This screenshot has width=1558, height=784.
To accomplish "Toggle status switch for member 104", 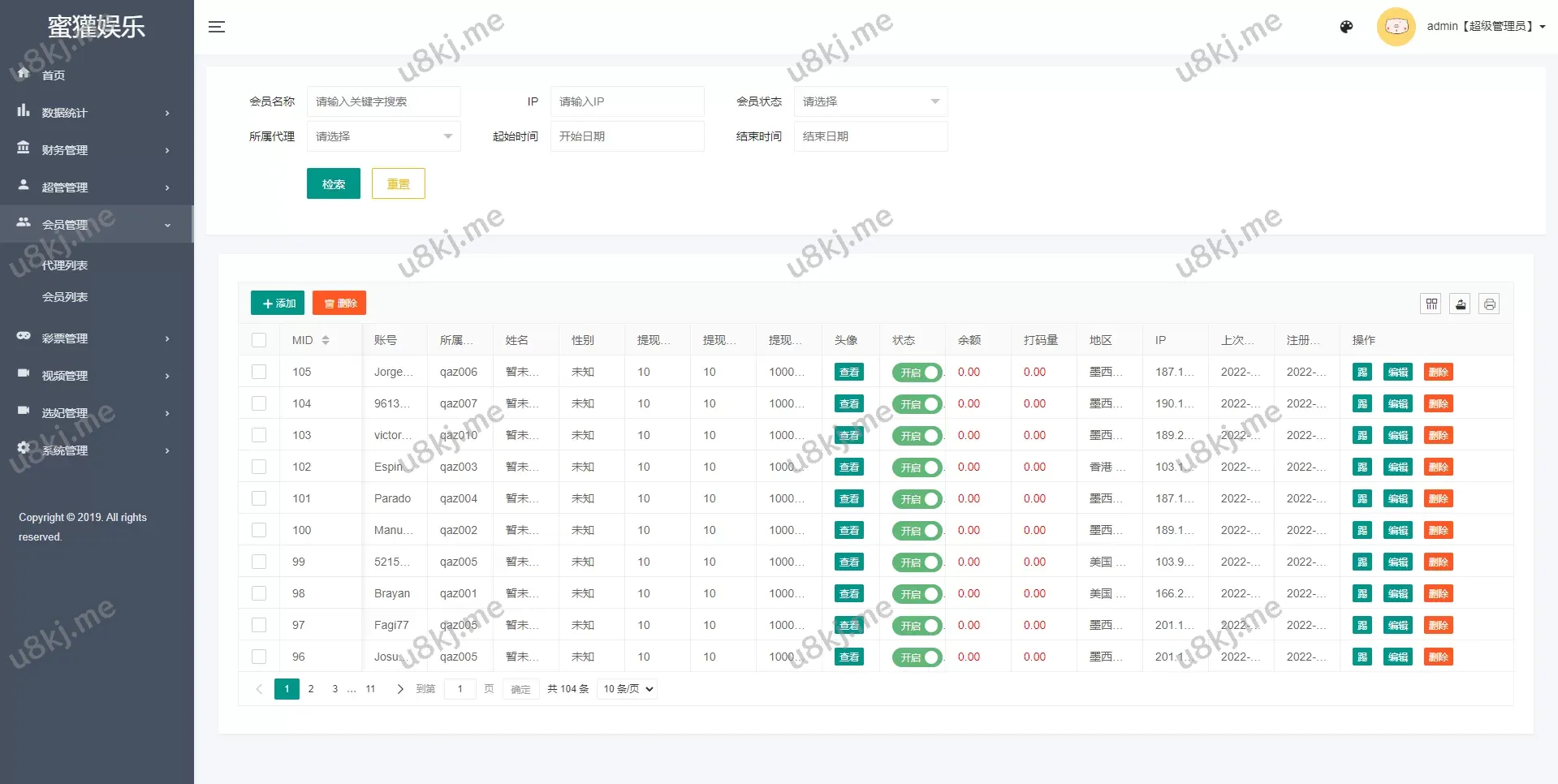I will tap(917, 404).
